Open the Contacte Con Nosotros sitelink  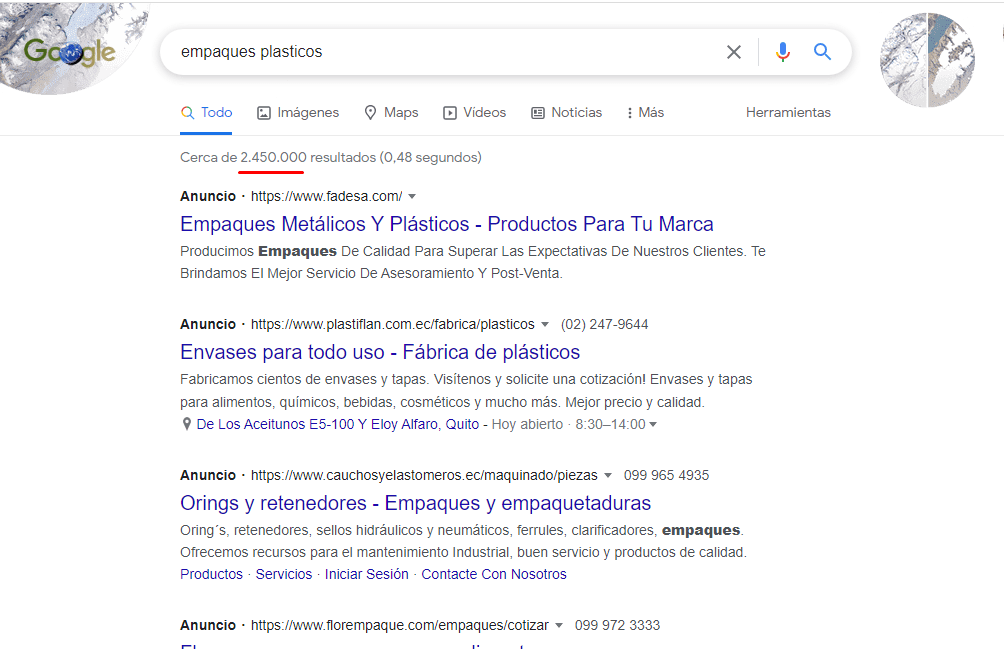click(494, 574)
